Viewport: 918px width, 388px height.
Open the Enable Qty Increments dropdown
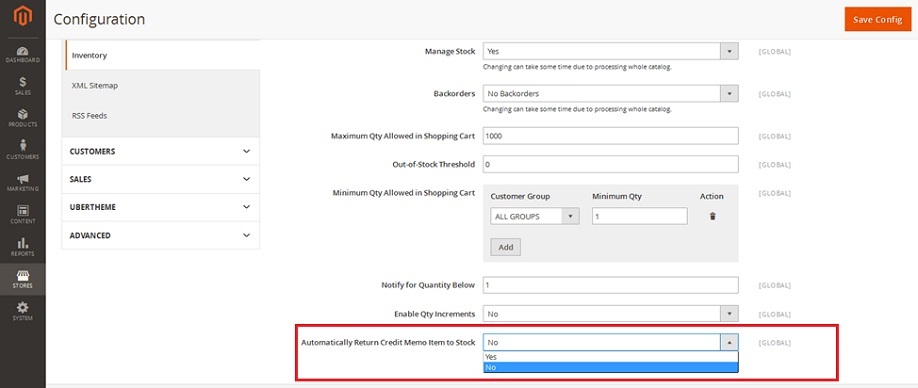point(611,314)
